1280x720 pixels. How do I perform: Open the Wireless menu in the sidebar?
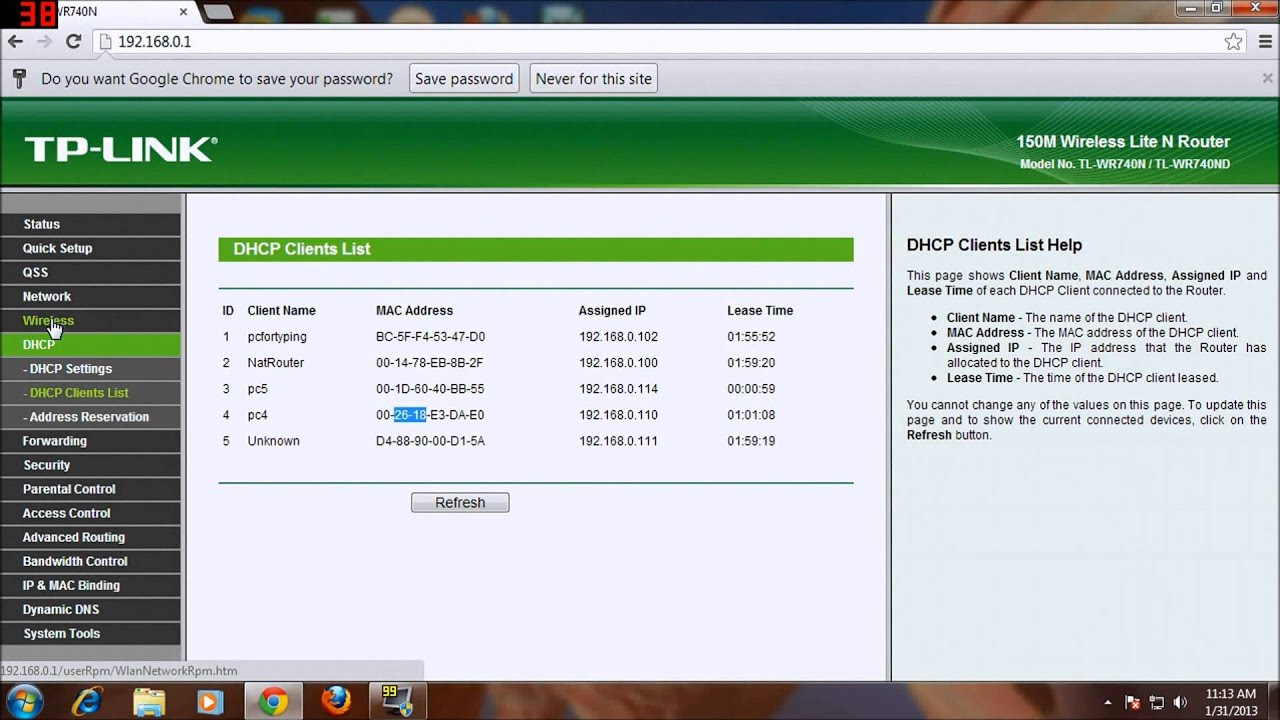pyautogui.click(x=48, y=321)
